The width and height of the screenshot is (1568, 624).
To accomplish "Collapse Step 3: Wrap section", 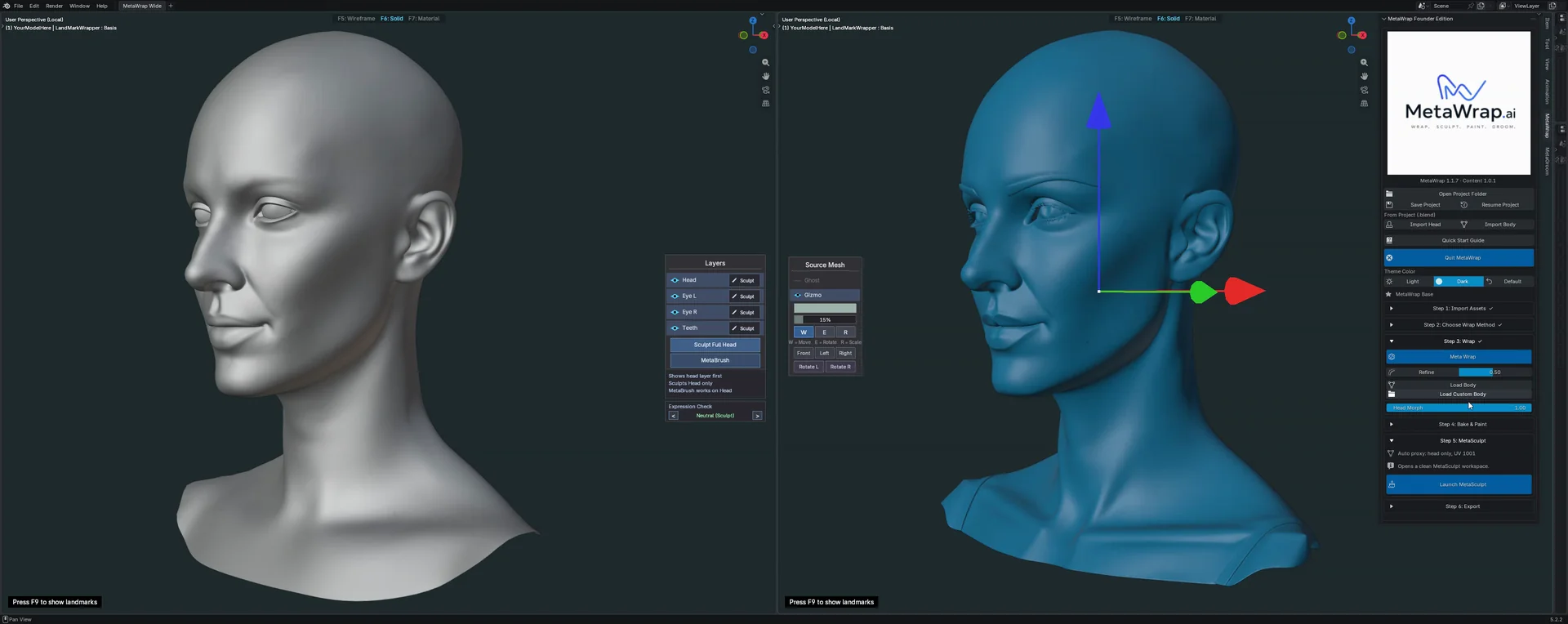I will tap(1459, 341).
